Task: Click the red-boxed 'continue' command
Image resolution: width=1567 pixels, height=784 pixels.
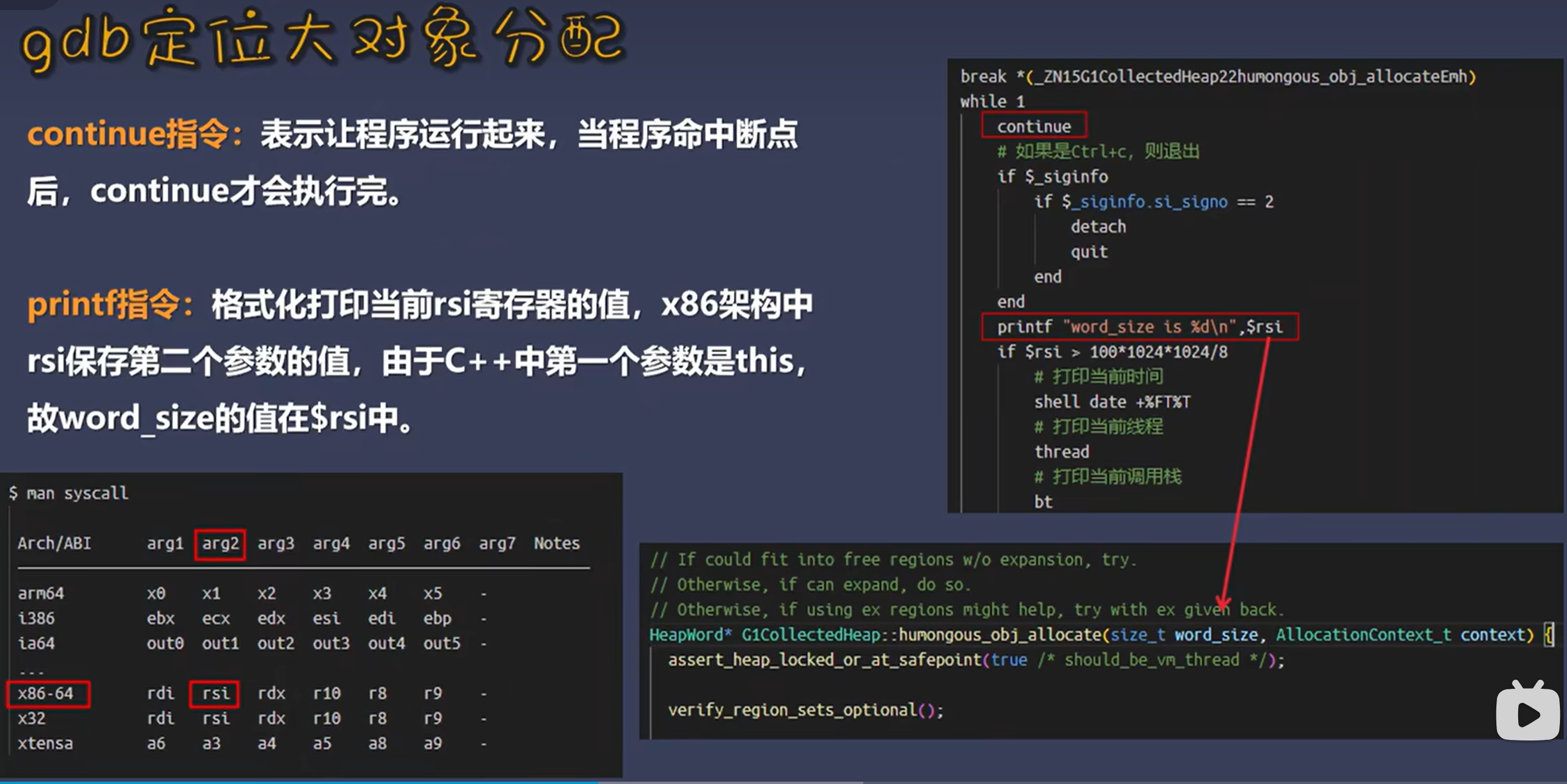Action: click(1033, 126)
